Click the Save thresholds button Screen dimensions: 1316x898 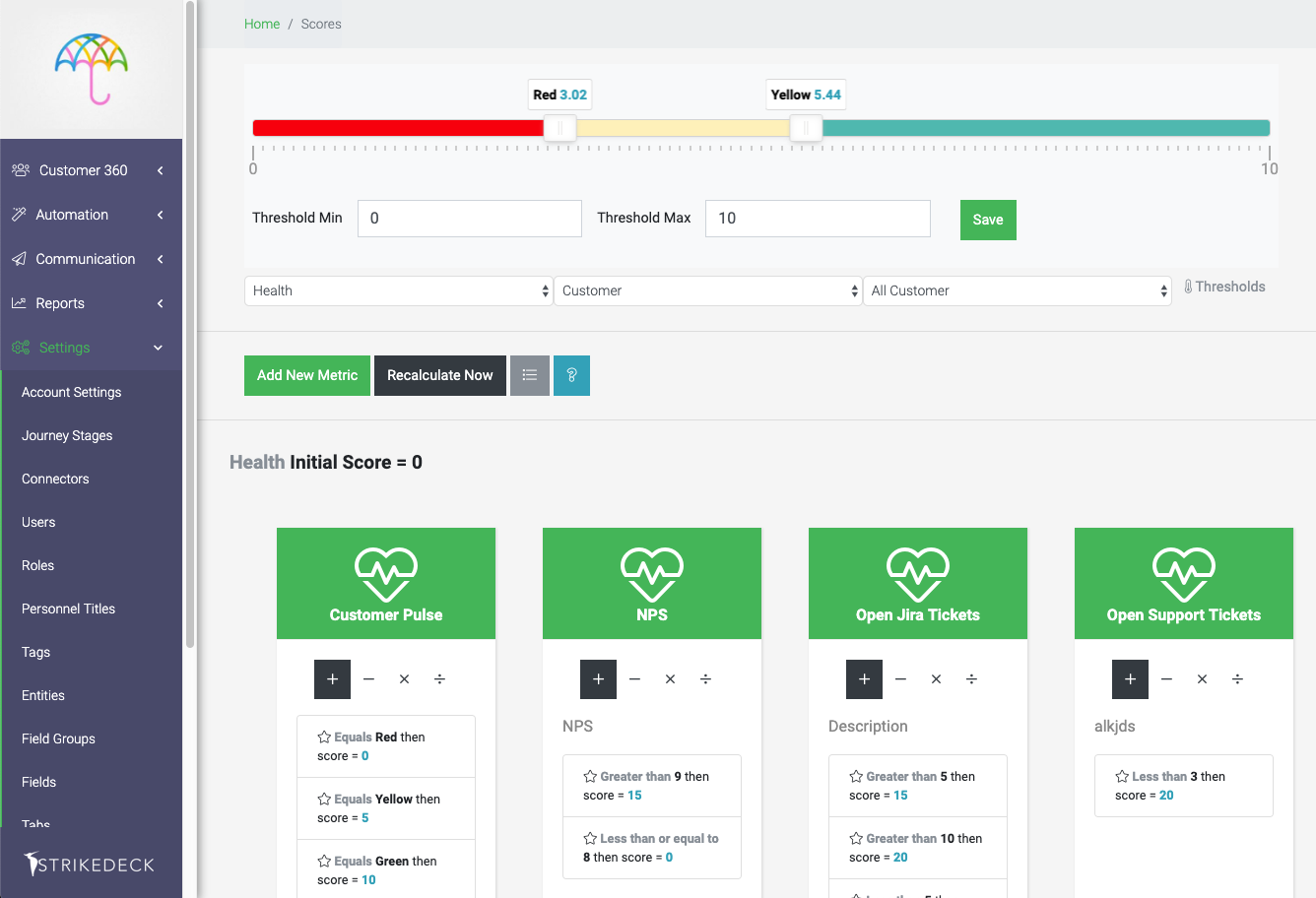988,220
